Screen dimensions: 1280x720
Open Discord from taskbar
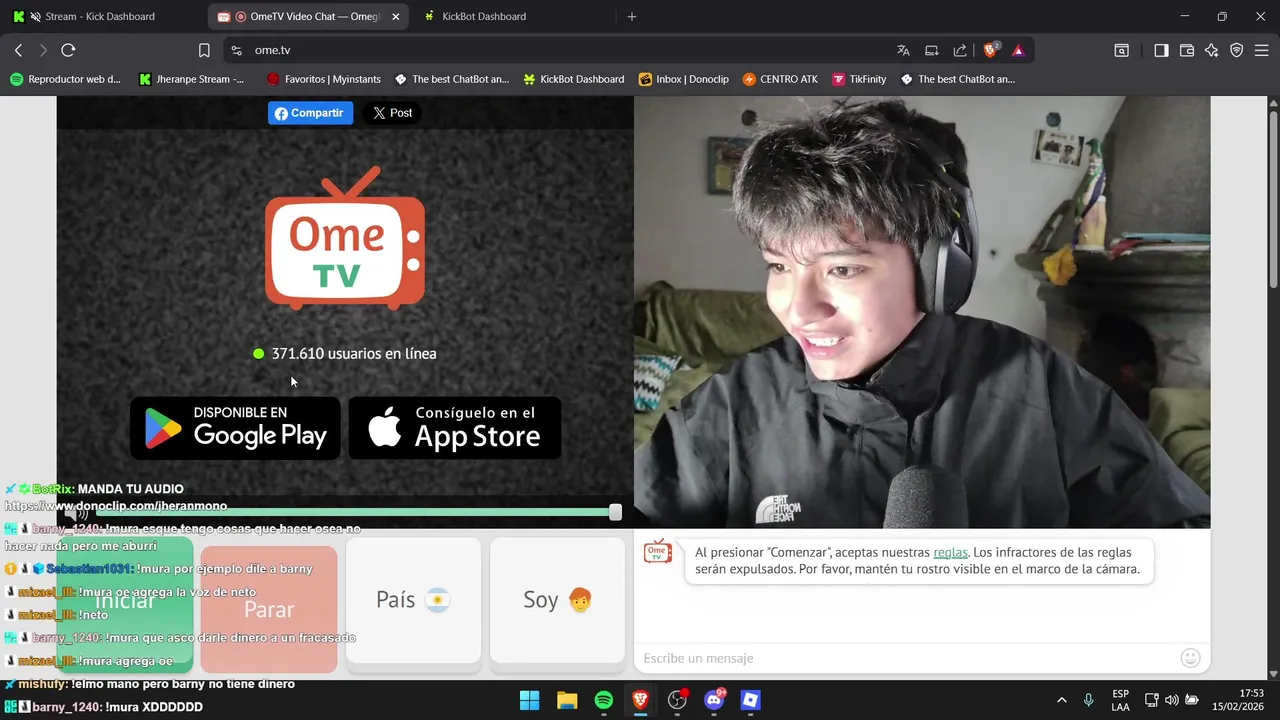click(714, 700)
